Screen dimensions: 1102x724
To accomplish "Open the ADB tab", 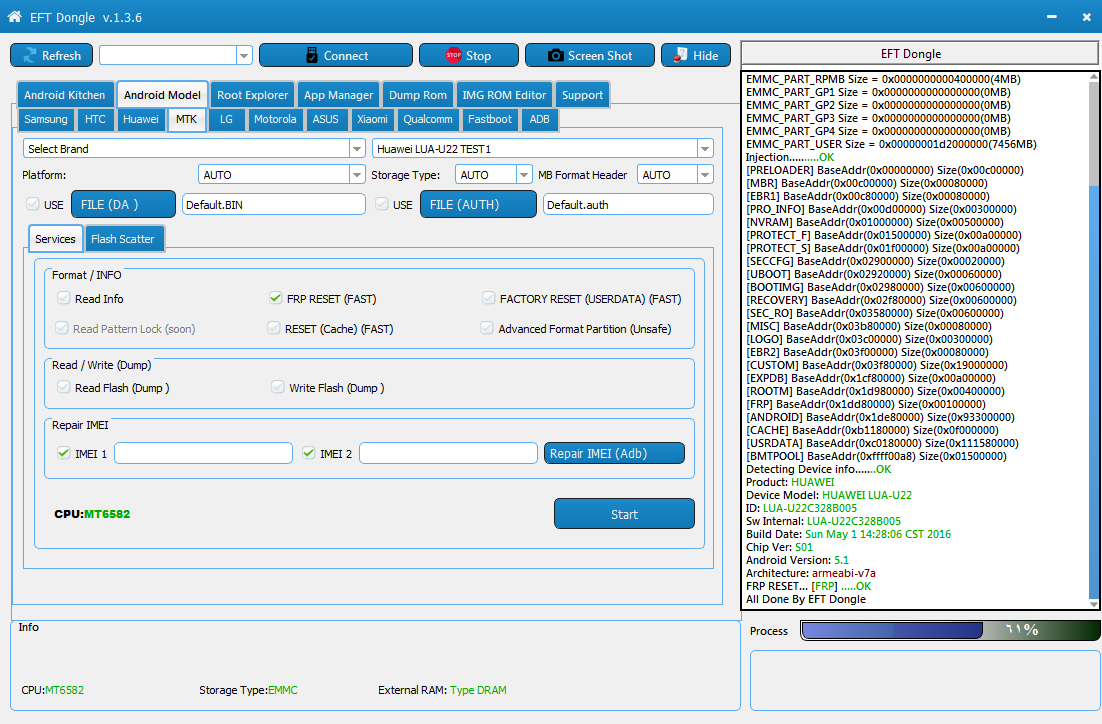I will 540,119.
